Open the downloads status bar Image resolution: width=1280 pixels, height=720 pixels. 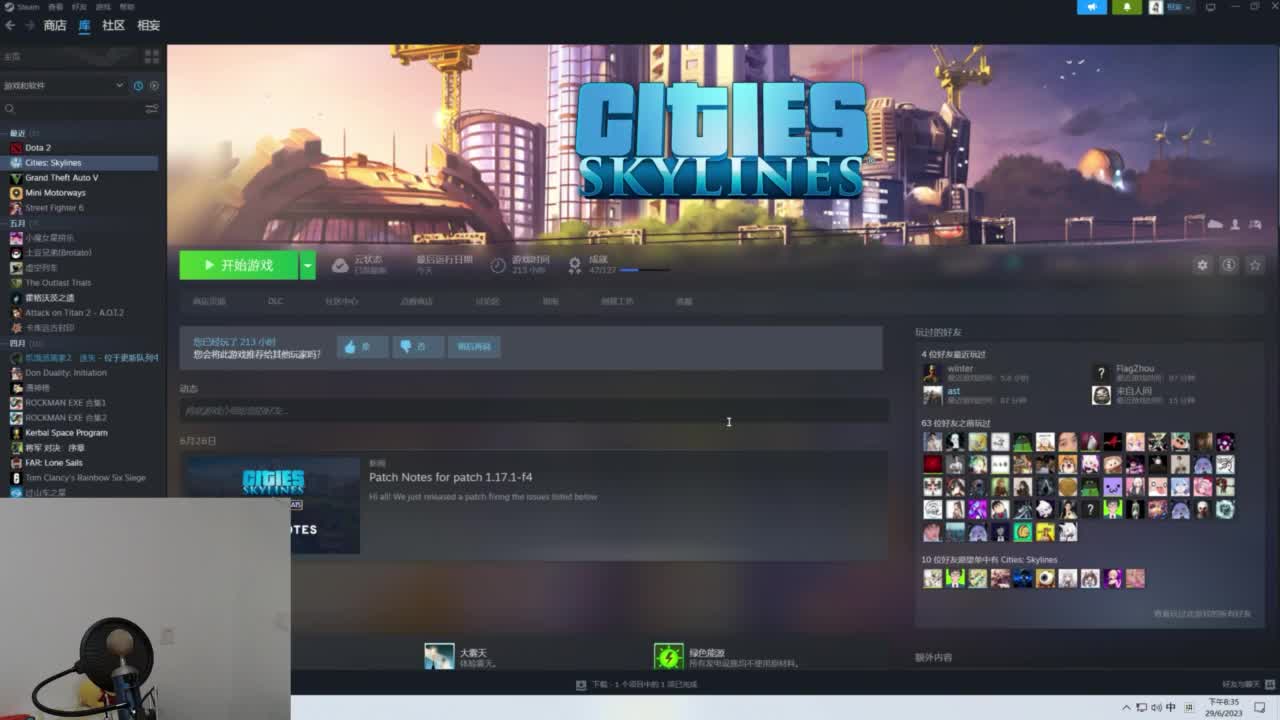(x=636, y=684)
